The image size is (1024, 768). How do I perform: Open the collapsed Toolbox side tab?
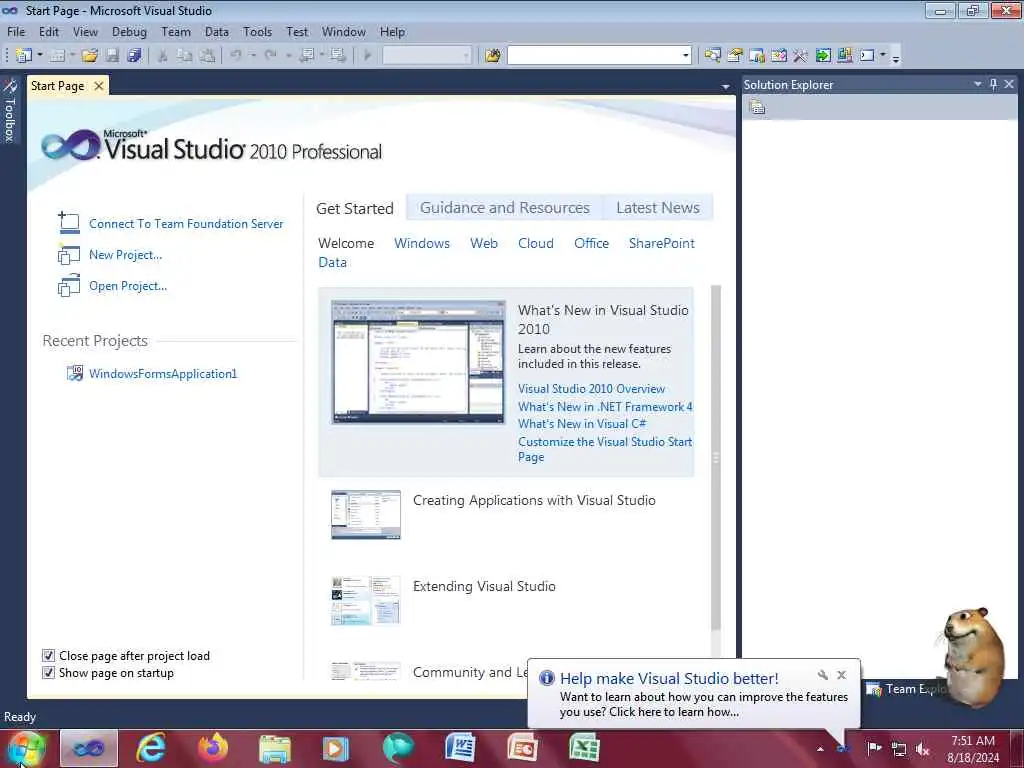pyautogui.click(x=9, y=110)
